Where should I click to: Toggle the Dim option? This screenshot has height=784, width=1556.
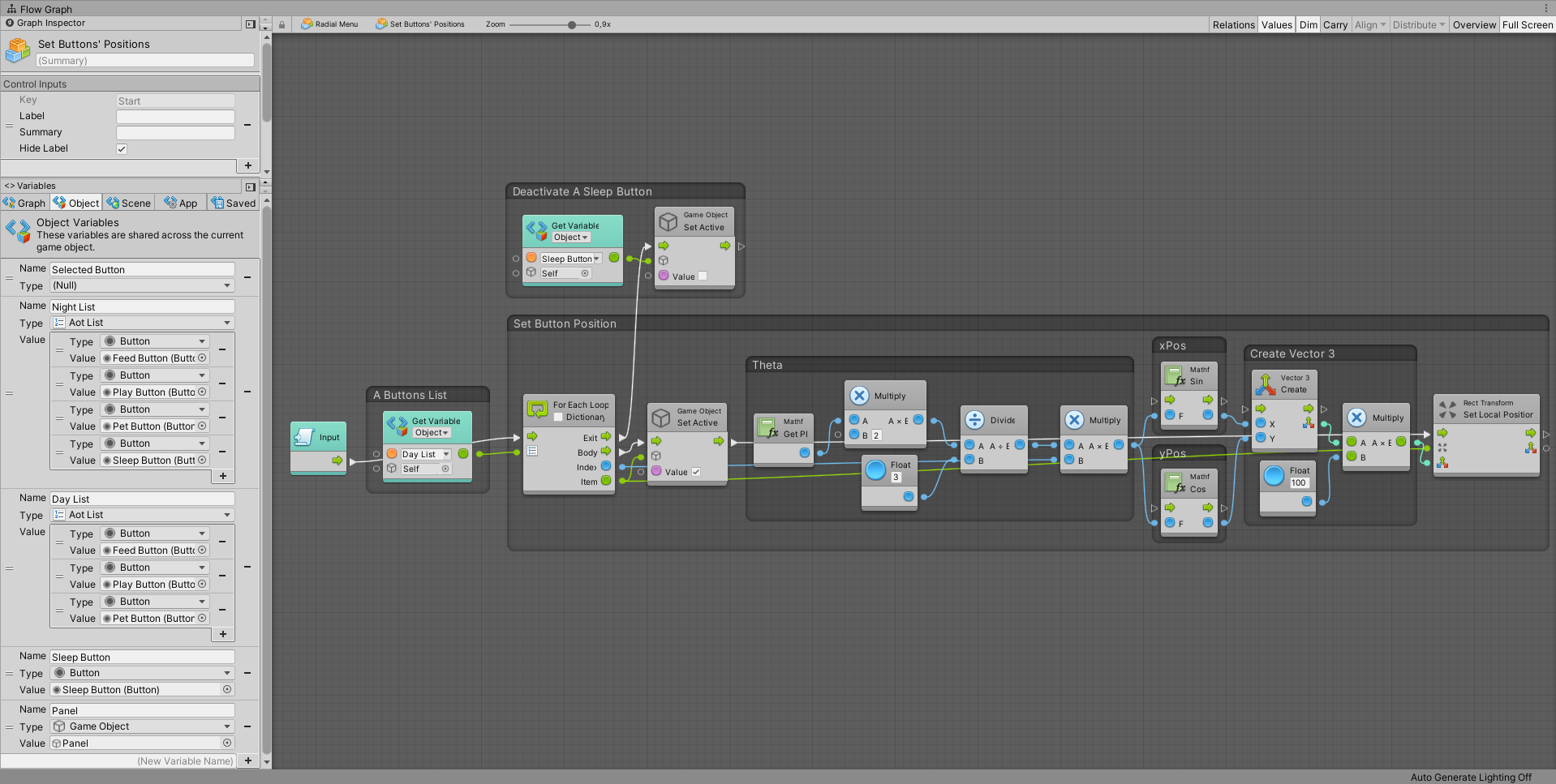(x=1308, y=25)
